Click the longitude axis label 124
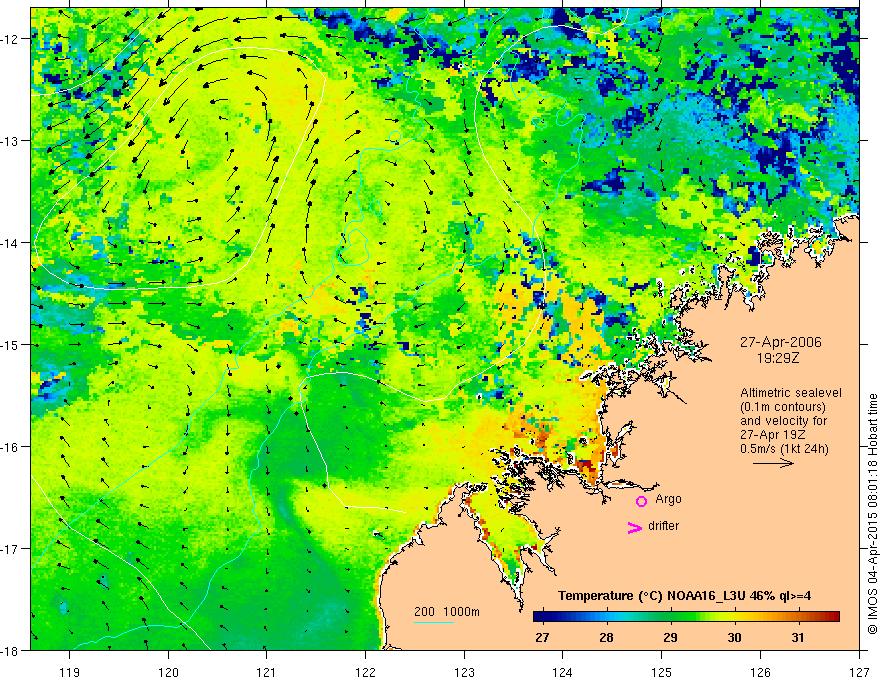 pos(563,672)
